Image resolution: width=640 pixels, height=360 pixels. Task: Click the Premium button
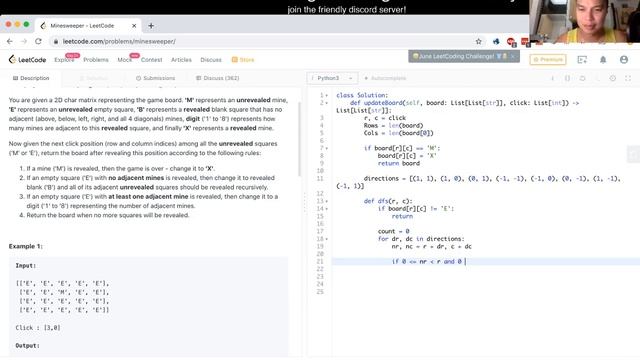[548, 60]
